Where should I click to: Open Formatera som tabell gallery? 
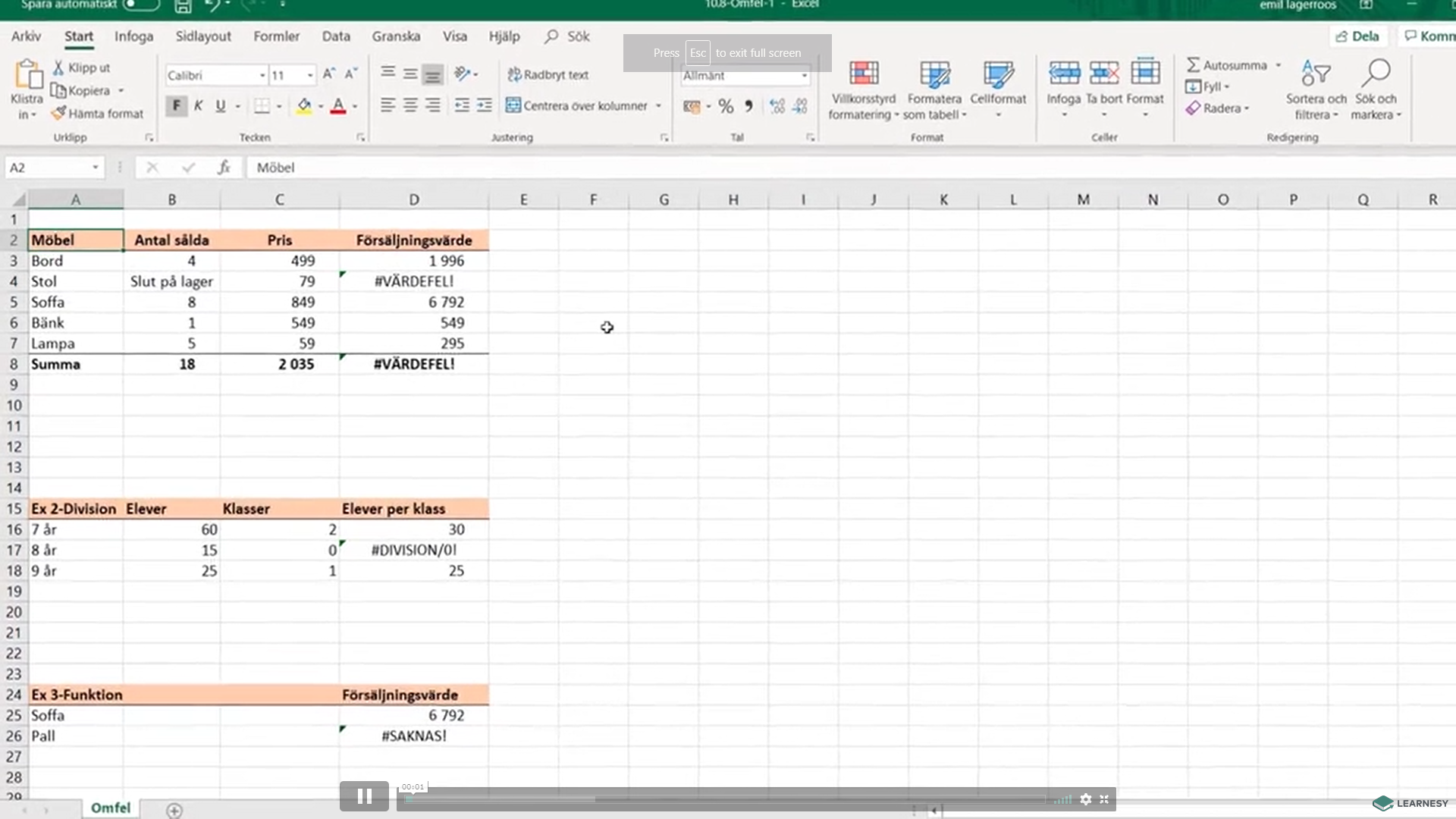click(x=934, y=90)
